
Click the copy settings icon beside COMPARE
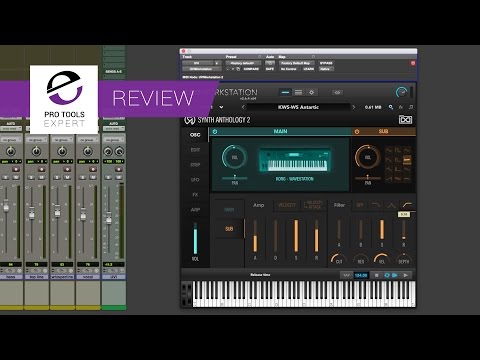[x=238, y=69]
